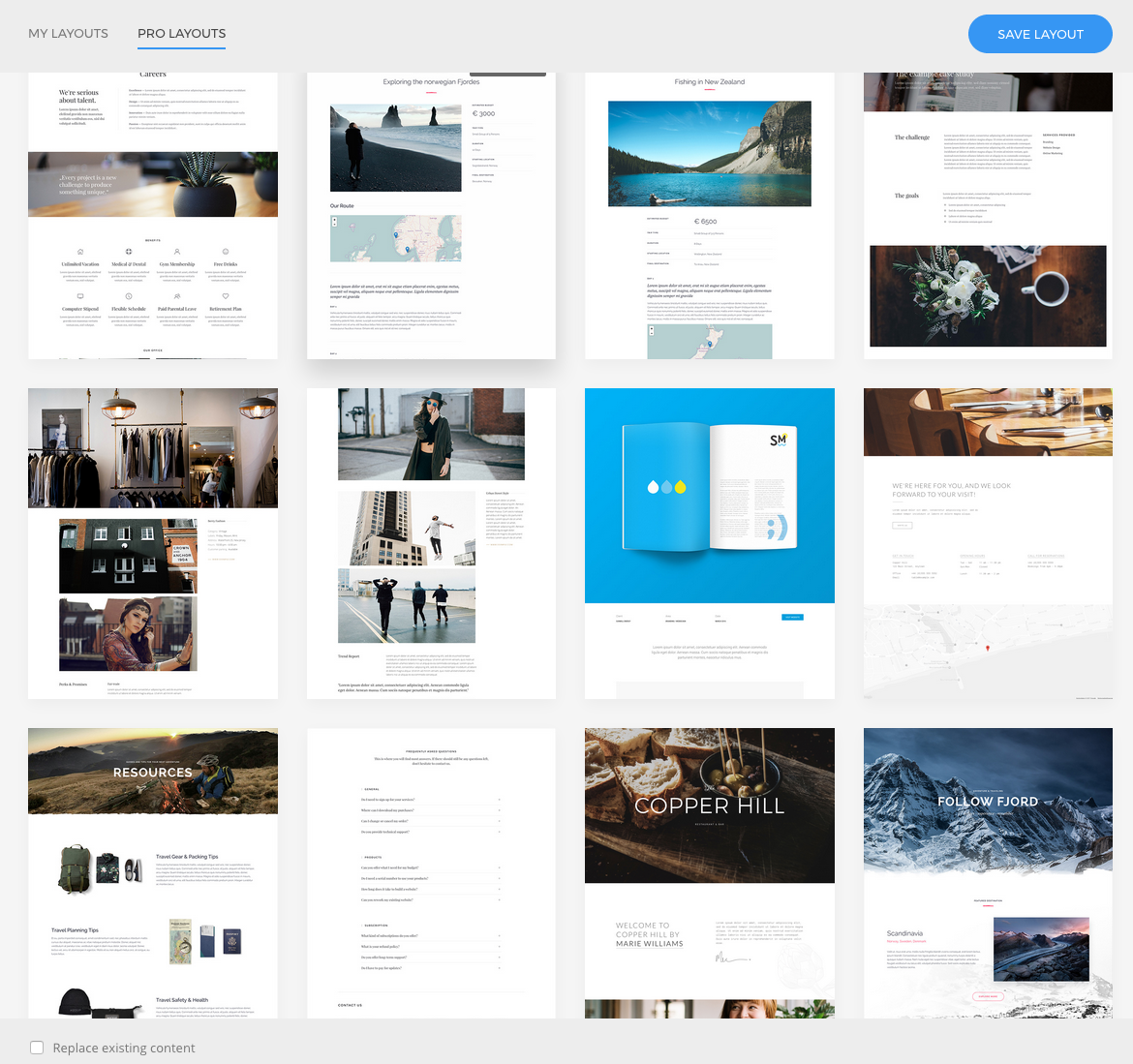Select the restaurant contact layout with map

[x=988, y=543]
